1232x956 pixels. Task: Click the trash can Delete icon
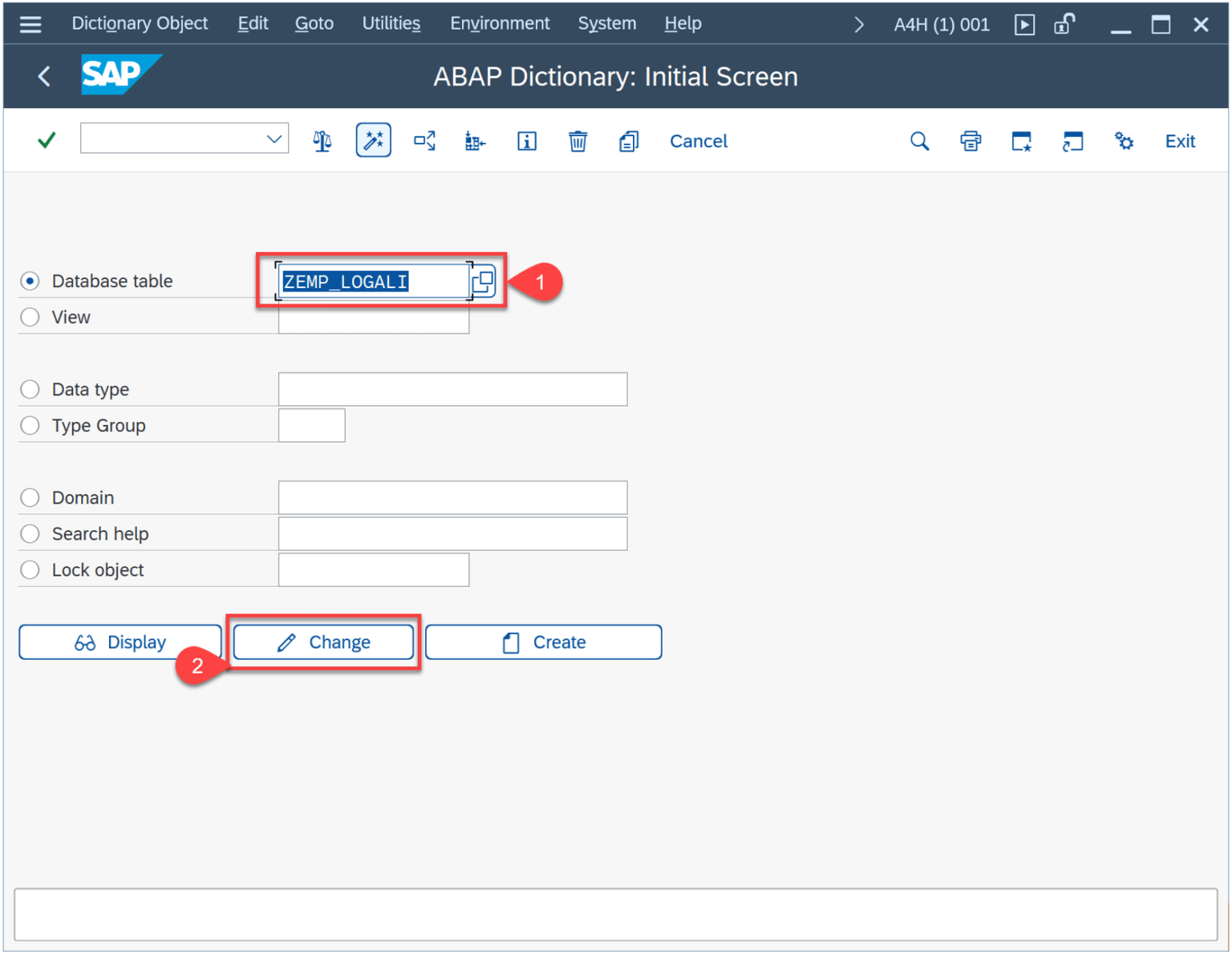[x=577, y=141]
